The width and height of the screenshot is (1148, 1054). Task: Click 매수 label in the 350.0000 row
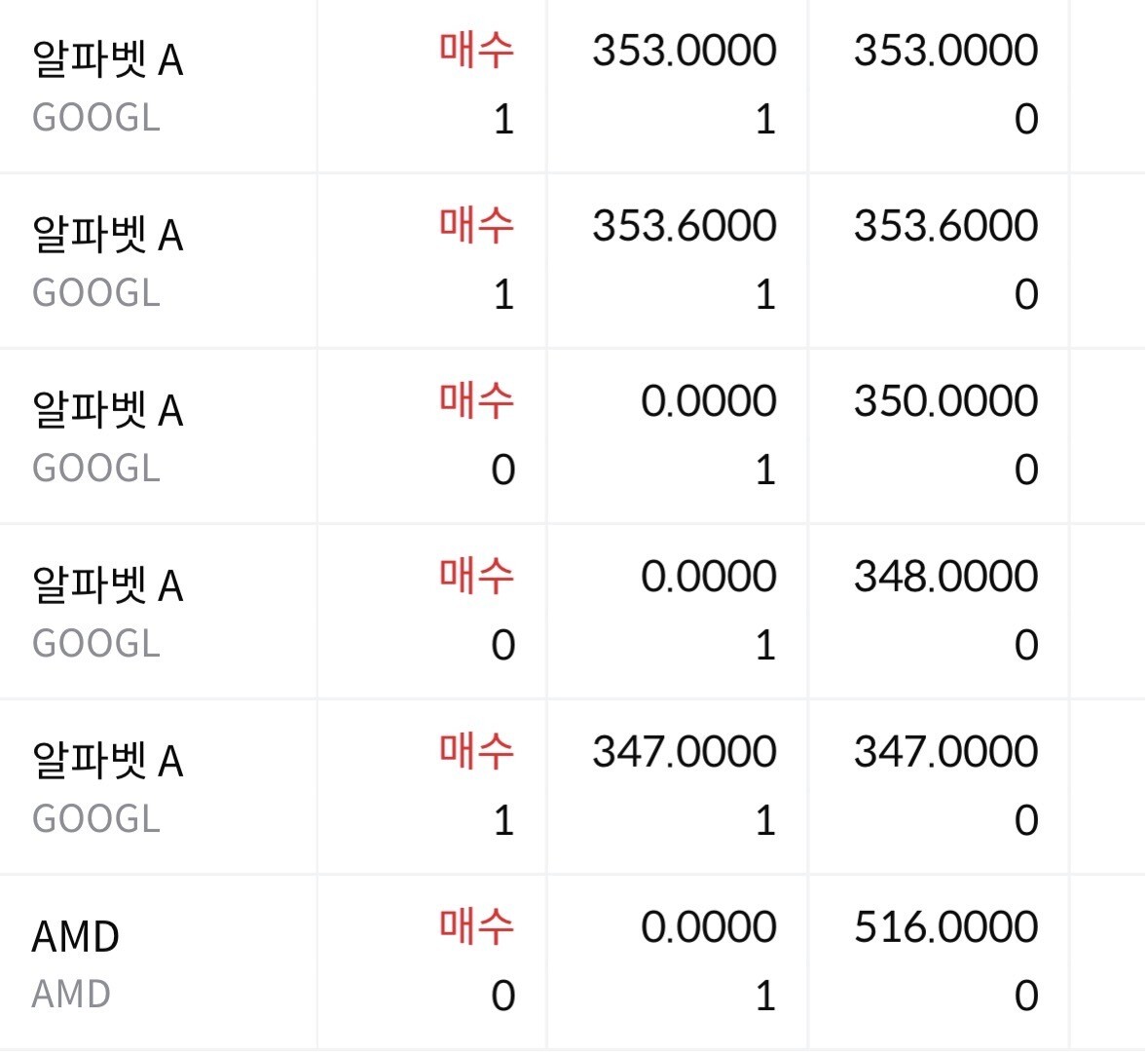(x=476, y=400)
